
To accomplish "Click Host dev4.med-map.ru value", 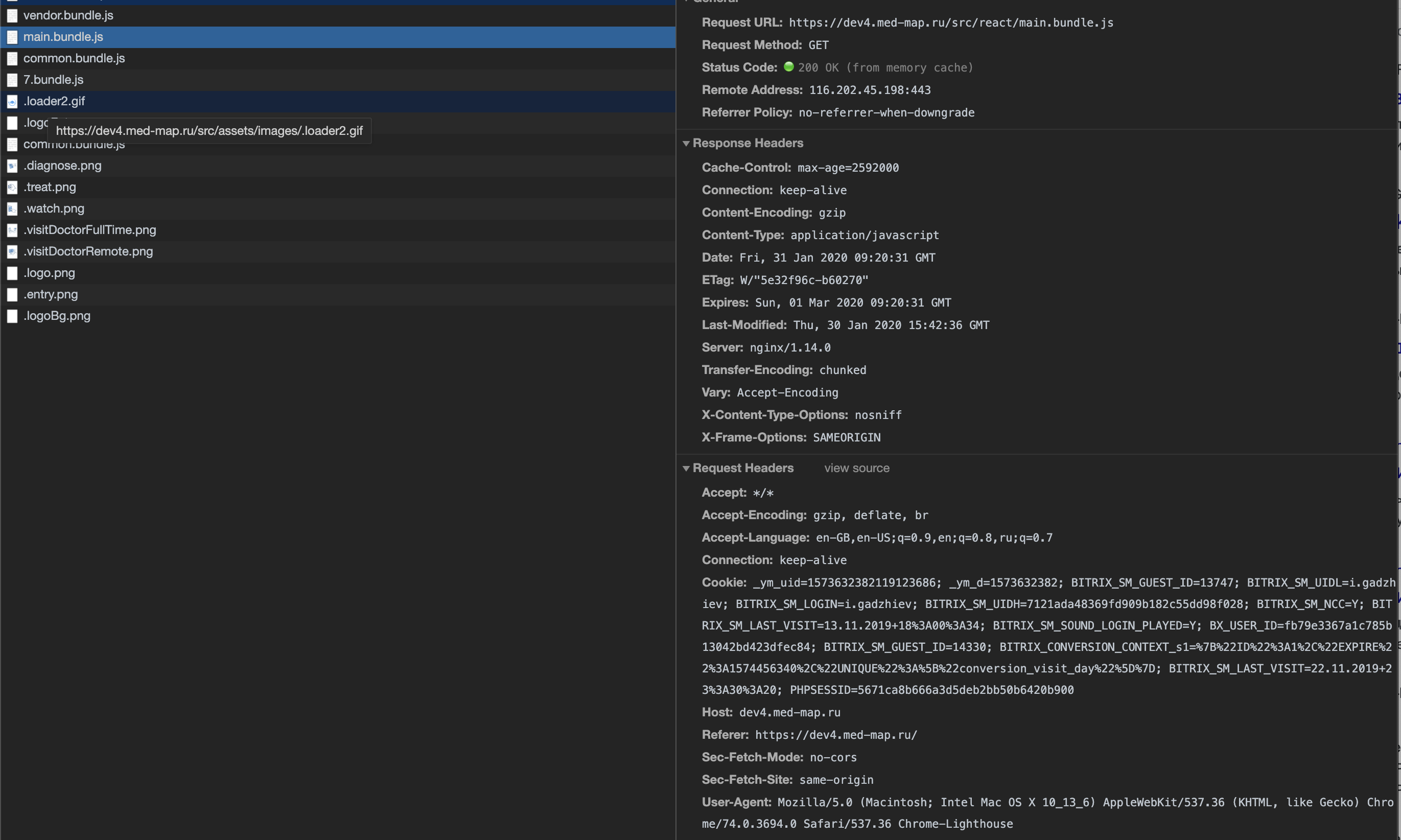I will pos(789,713).
